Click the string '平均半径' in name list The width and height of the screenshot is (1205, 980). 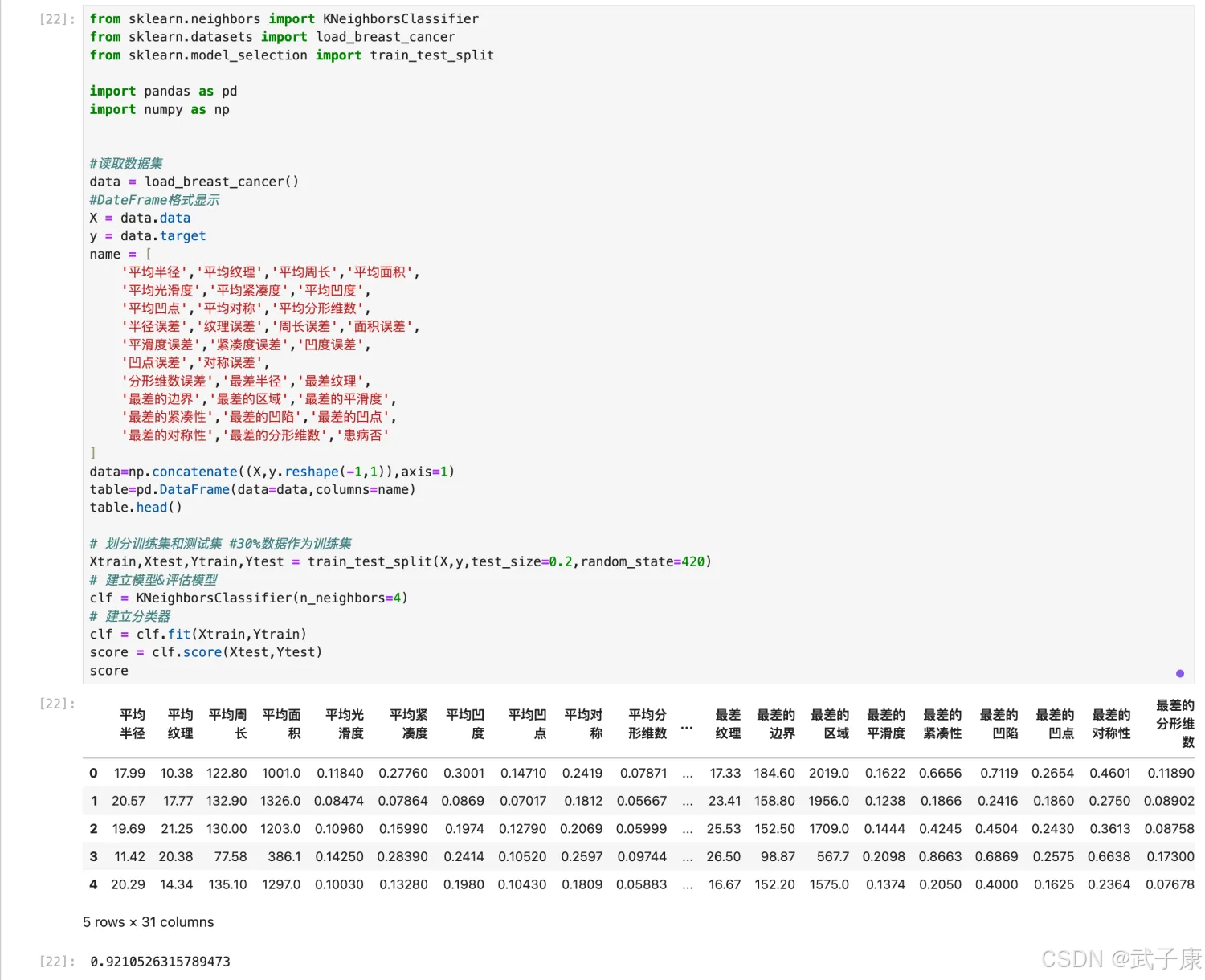point(154,272)
